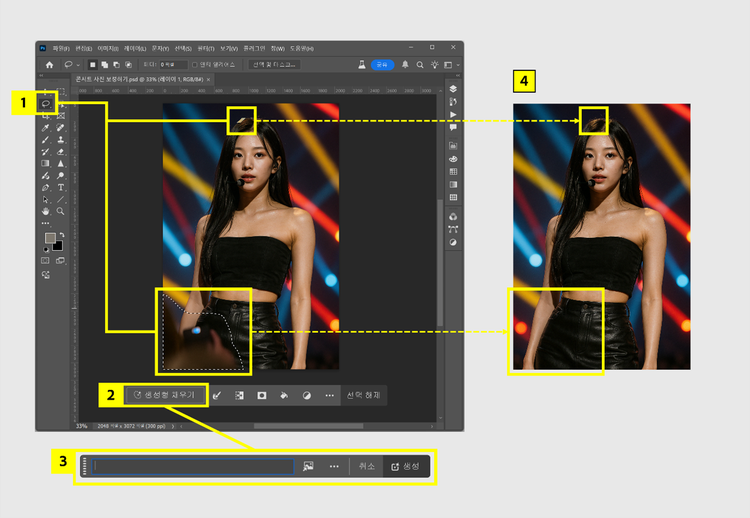Click the blue 공유 share button
The image size is (750, 518).
[x=382, y=65]
